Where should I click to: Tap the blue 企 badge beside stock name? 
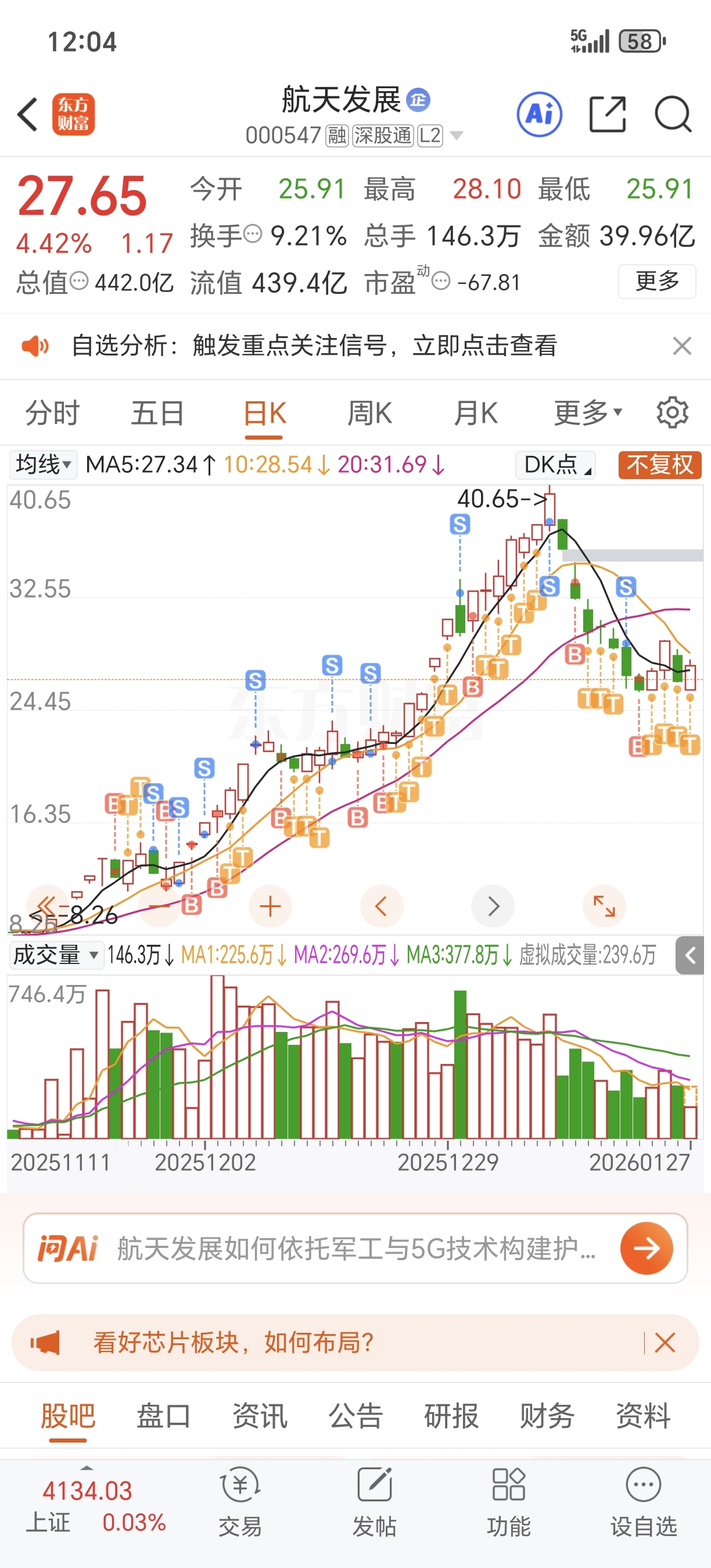[x=418, y=100]
